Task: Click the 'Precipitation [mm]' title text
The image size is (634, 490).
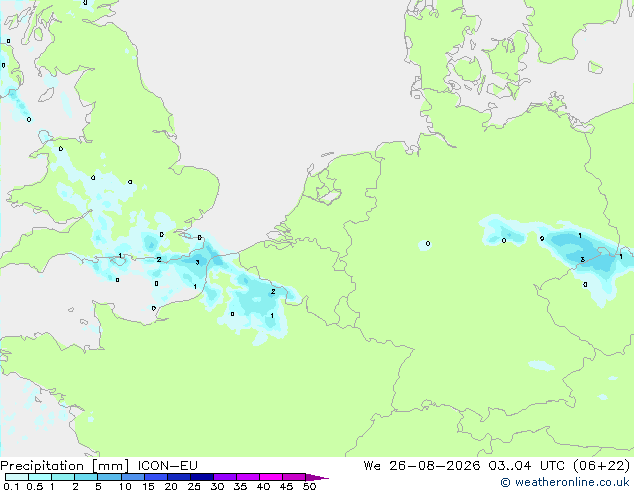Action: 64,466
